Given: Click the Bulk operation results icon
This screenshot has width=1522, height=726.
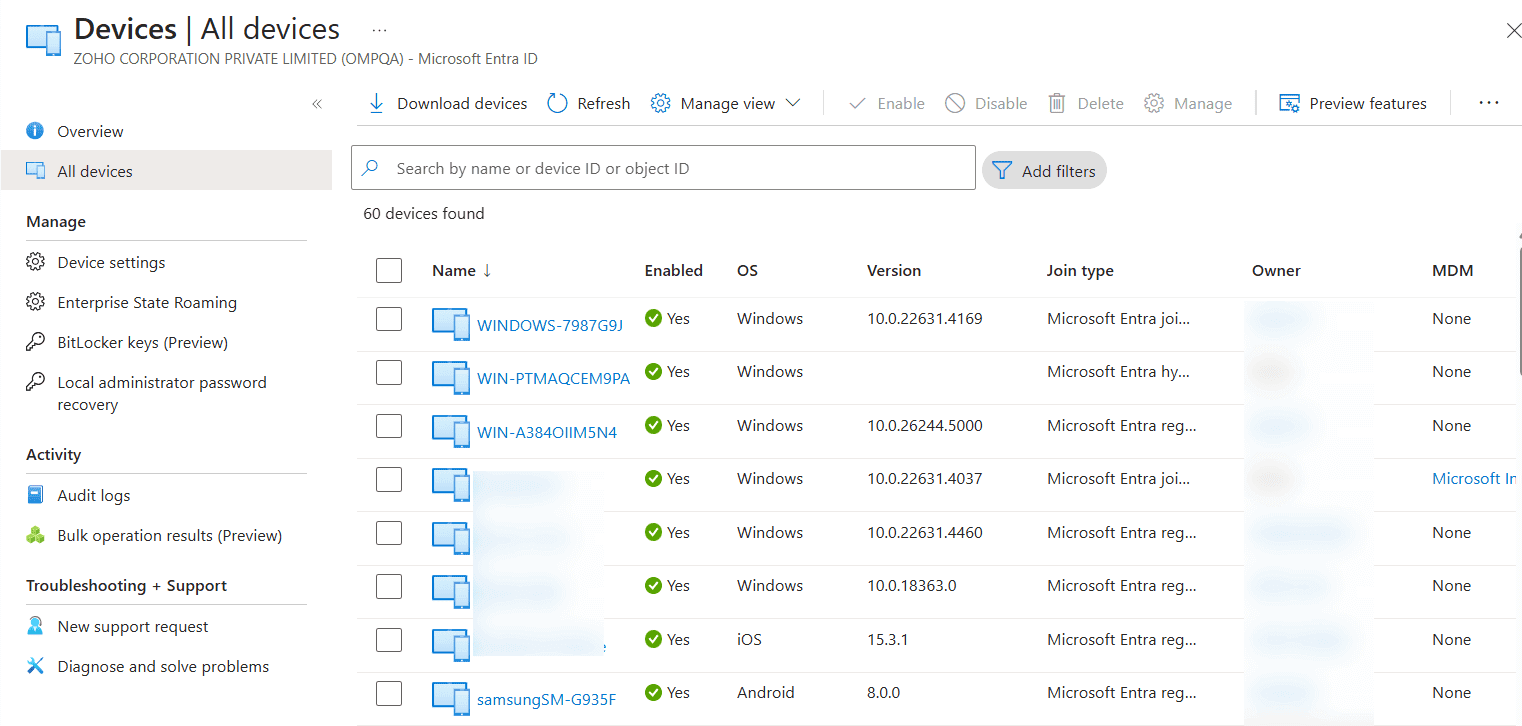Looking at the screenshot, I should 35,535.
